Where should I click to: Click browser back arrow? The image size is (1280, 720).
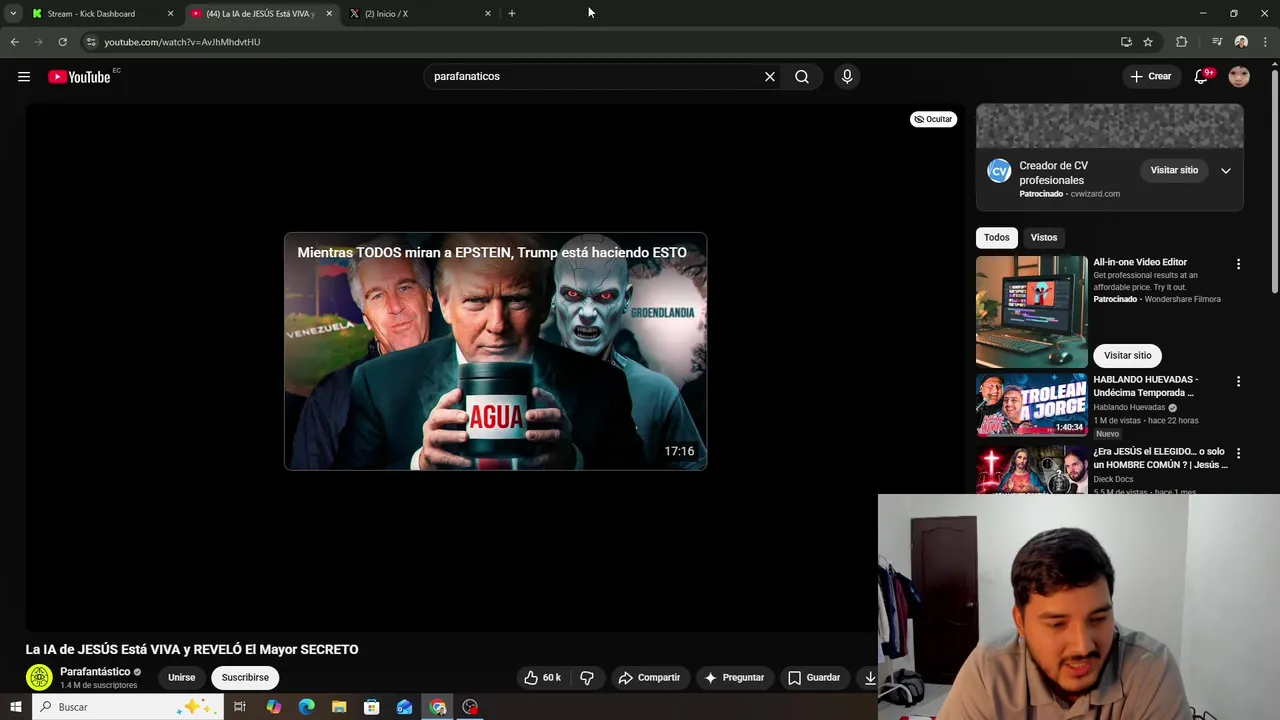(14, 42)
